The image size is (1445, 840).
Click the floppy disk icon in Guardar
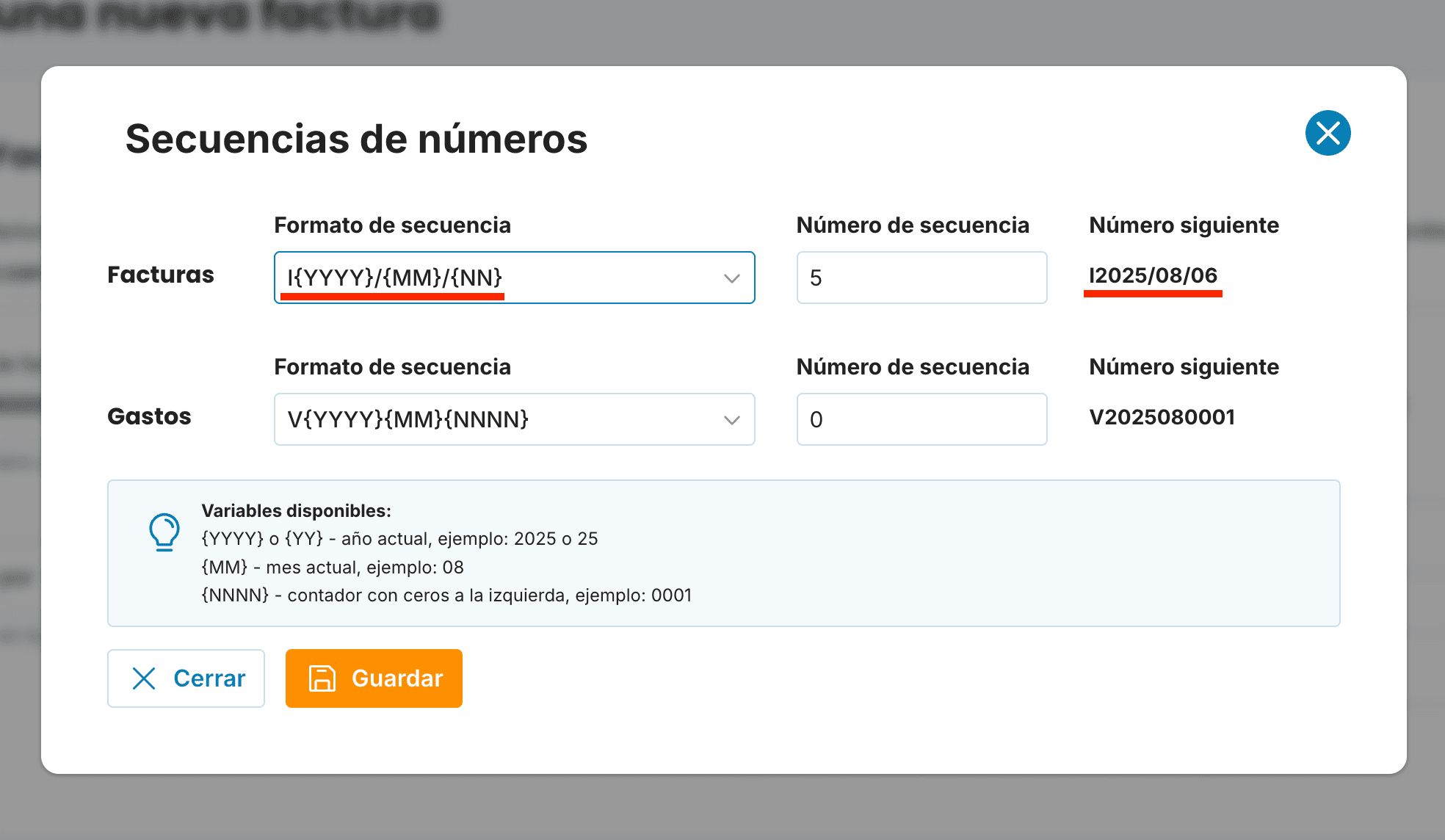click(322, 678)
